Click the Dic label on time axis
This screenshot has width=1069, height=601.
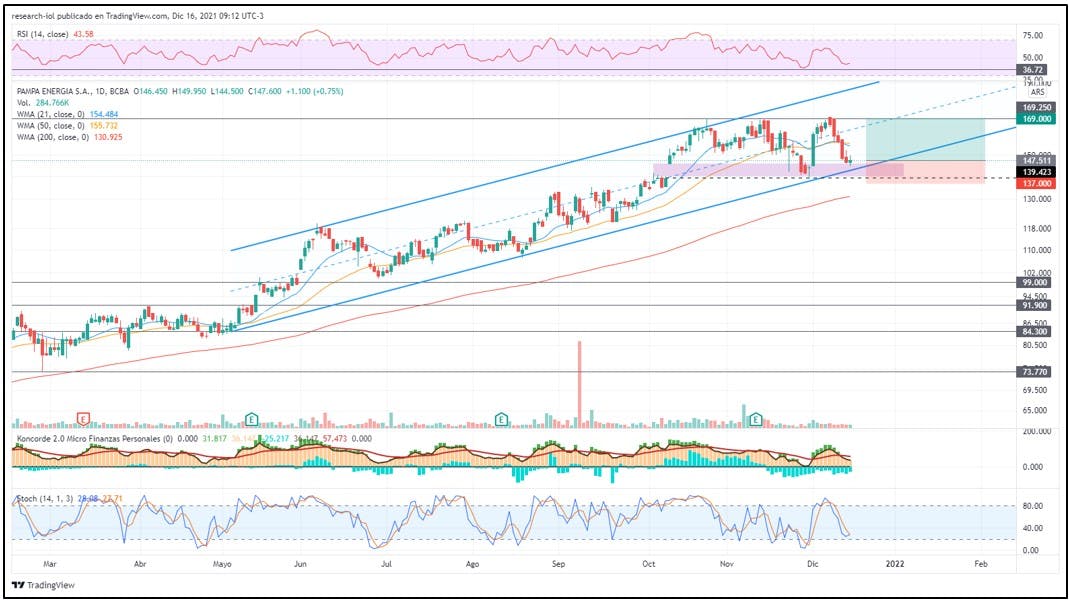coord(812,564)
